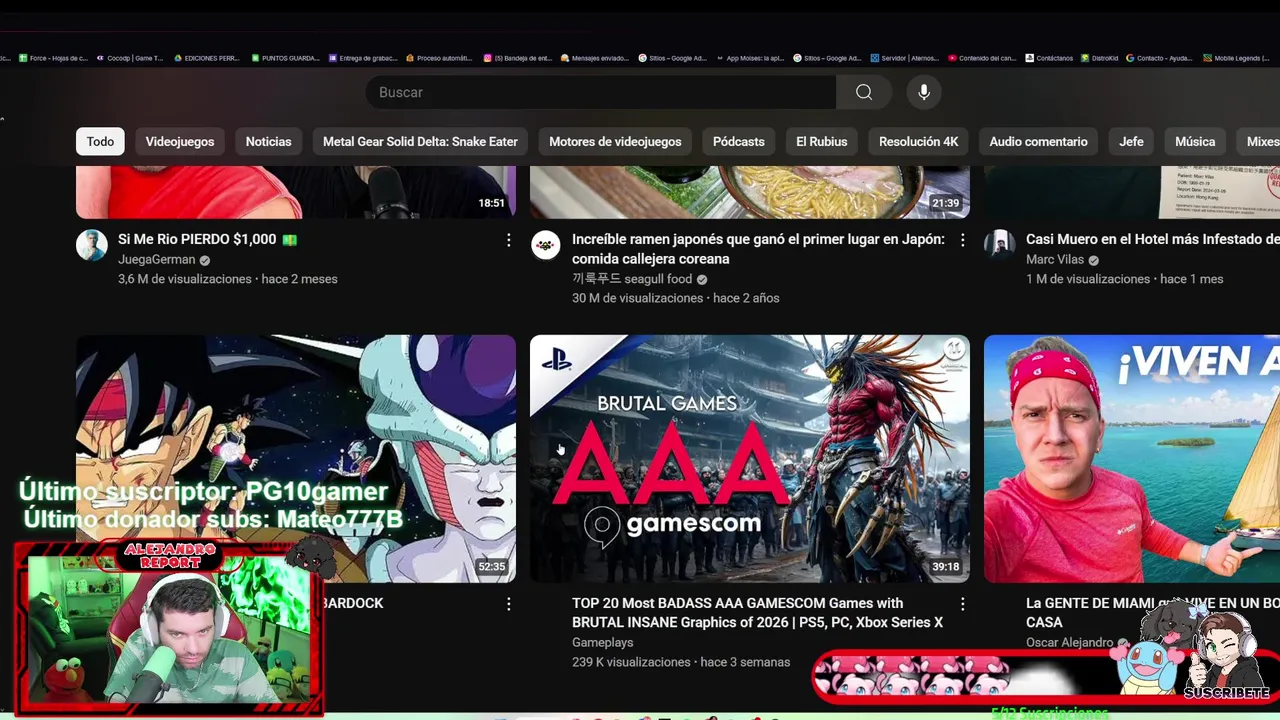Open App Moises bookmark
This screenshot has height=720, width=1280.
tap(750, 58)
